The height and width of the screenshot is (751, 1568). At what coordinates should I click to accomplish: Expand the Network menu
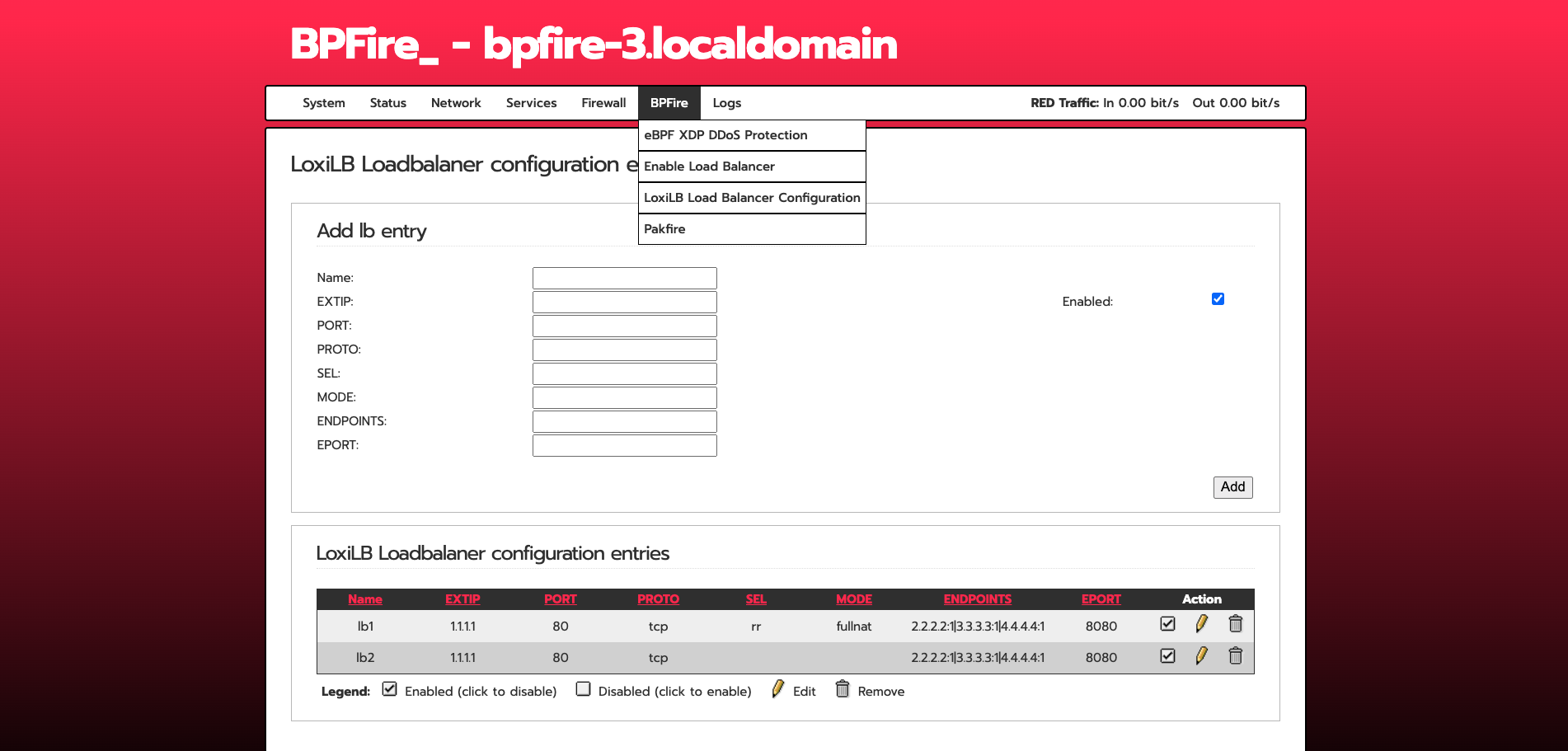point(456,103)
